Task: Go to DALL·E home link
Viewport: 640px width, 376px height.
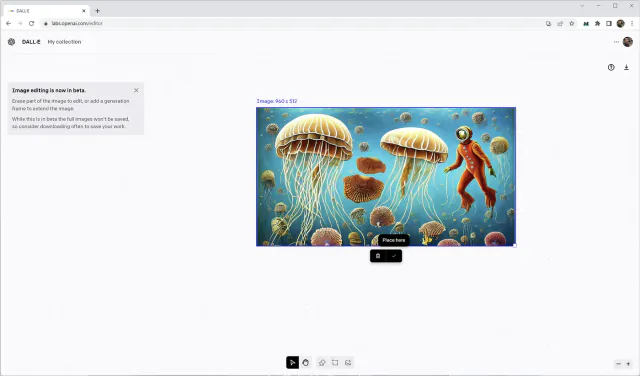Action: [x=31, y=42]
